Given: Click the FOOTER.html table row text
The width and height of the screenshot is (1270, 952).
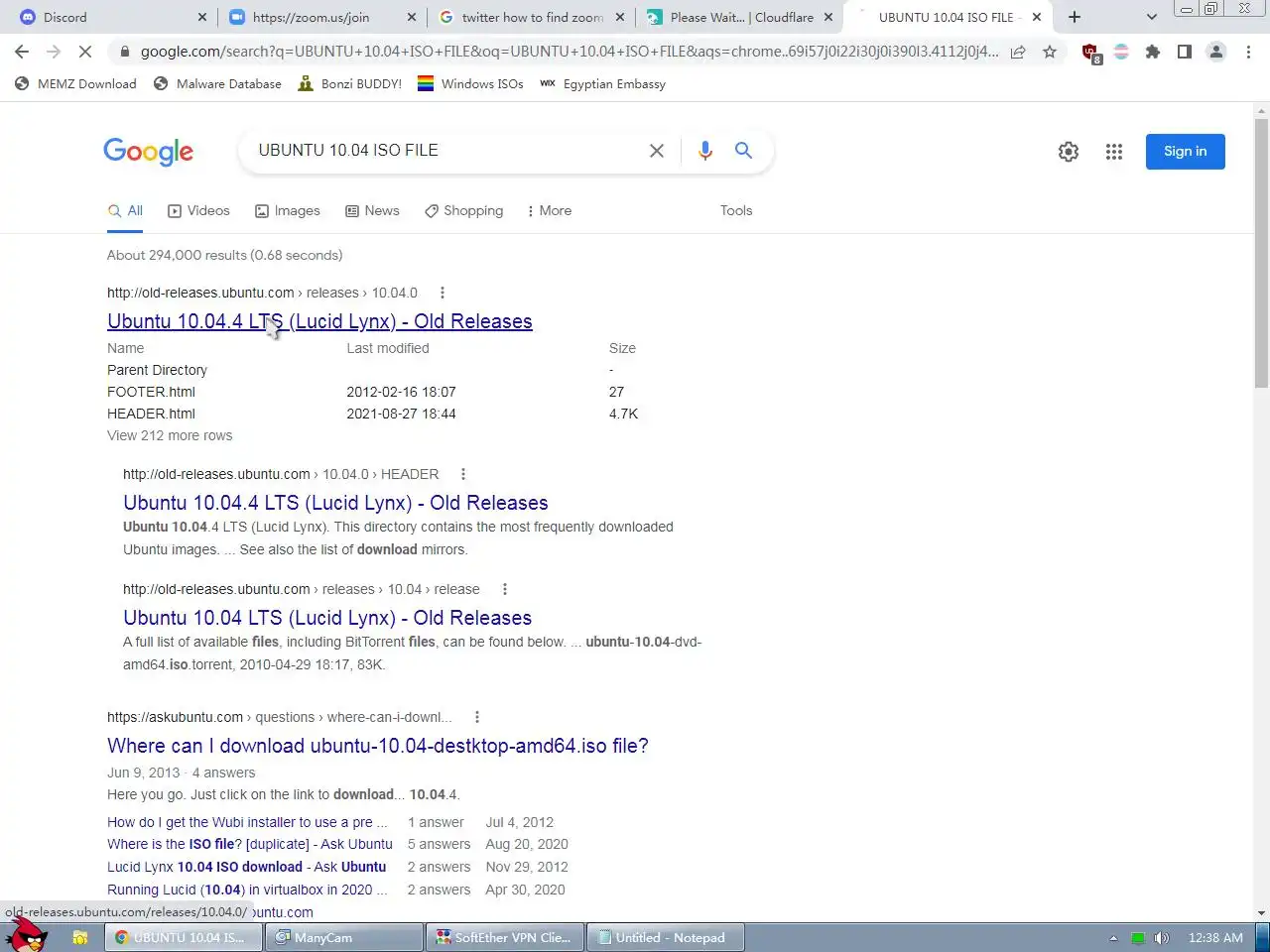Looking at the screenshot, I should [151, 392].
